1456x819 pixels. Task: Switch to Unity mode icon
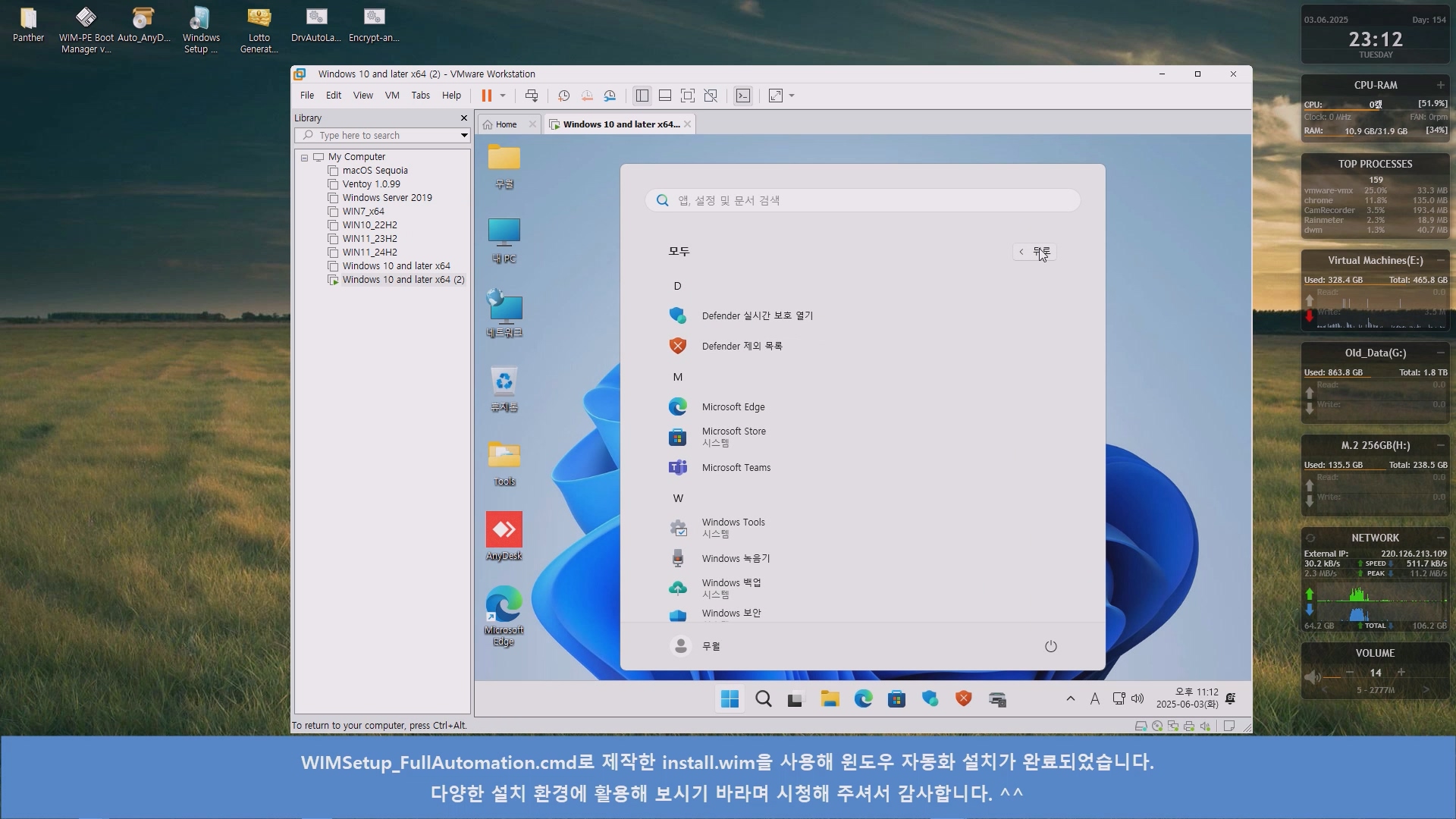click(x=711, y=96)
